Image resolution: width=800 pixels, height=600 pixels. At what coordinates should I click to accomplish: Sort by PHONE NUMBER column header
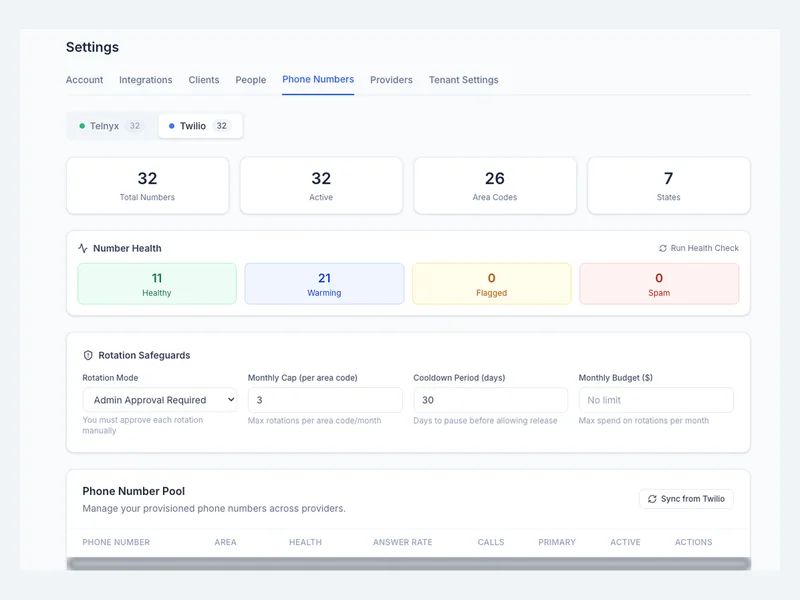[116, 542]
